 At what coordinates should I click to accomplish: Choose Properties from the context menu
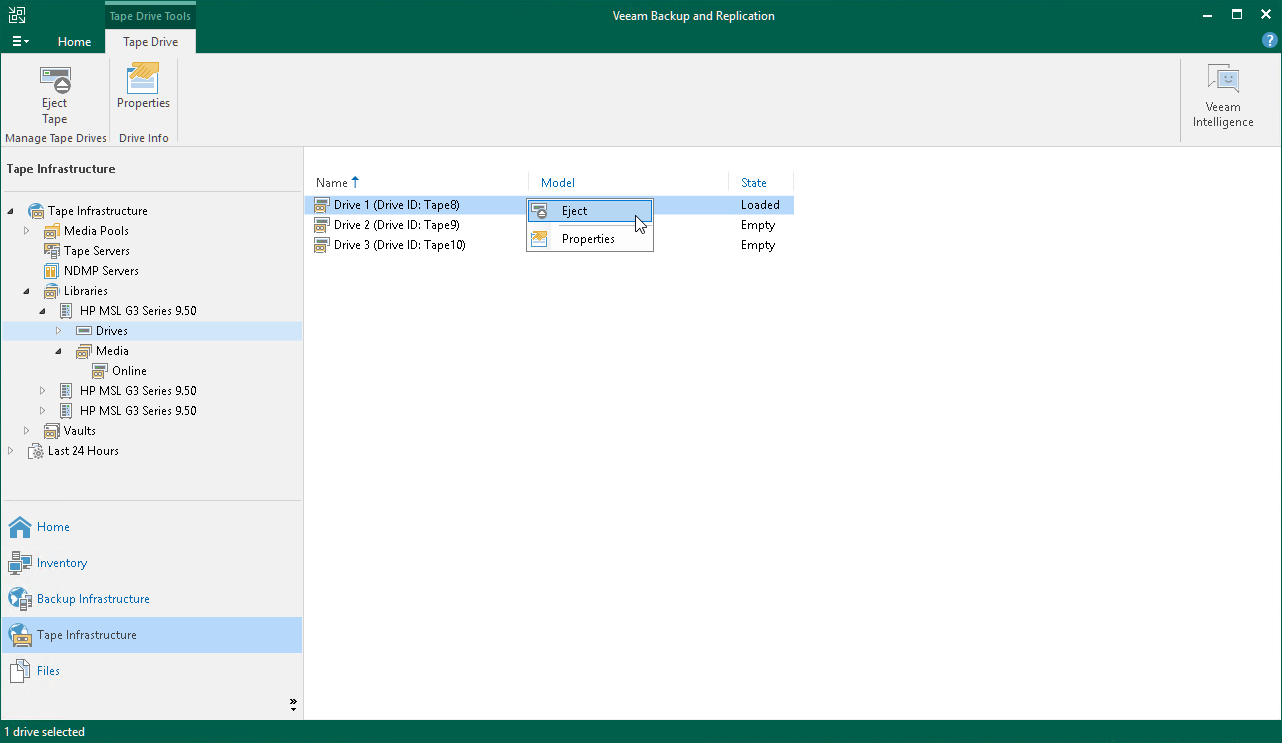pos(590,239)
